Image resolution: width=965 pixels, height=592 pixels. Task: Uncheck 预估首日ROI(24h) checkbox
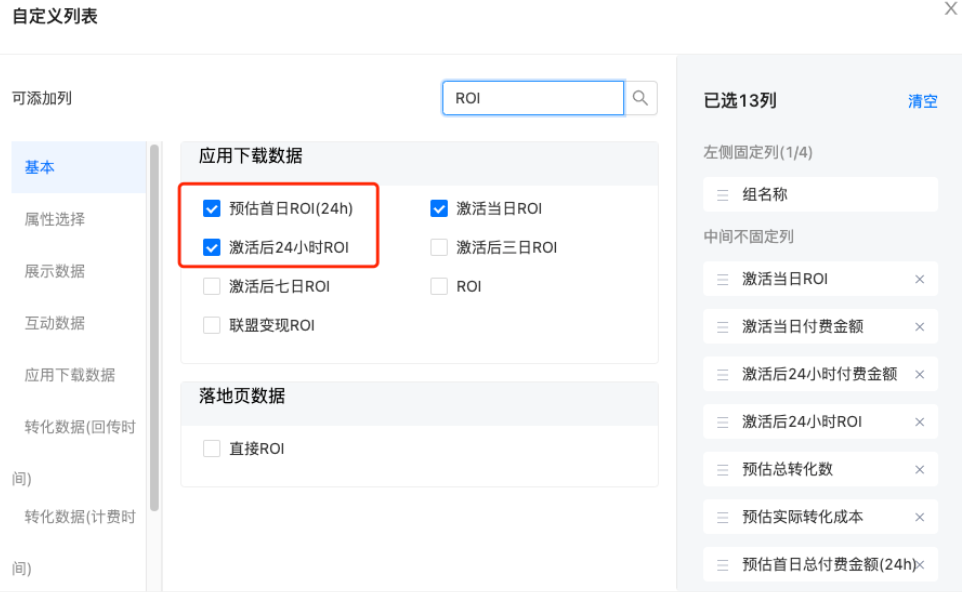[x=211, y=208]
